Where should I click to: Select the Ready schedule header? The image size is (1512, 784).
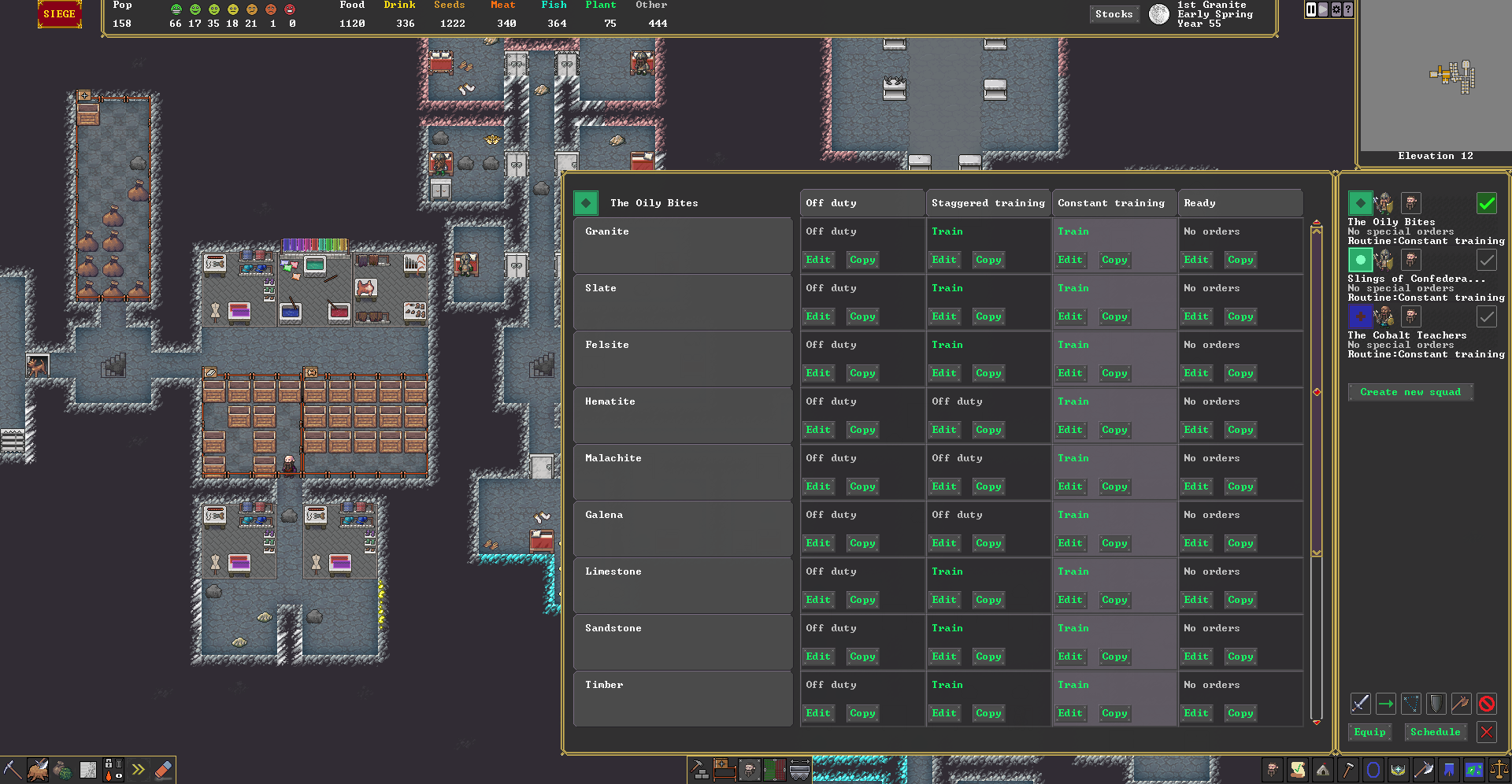pyautogui.click(x=1240, y=202)
